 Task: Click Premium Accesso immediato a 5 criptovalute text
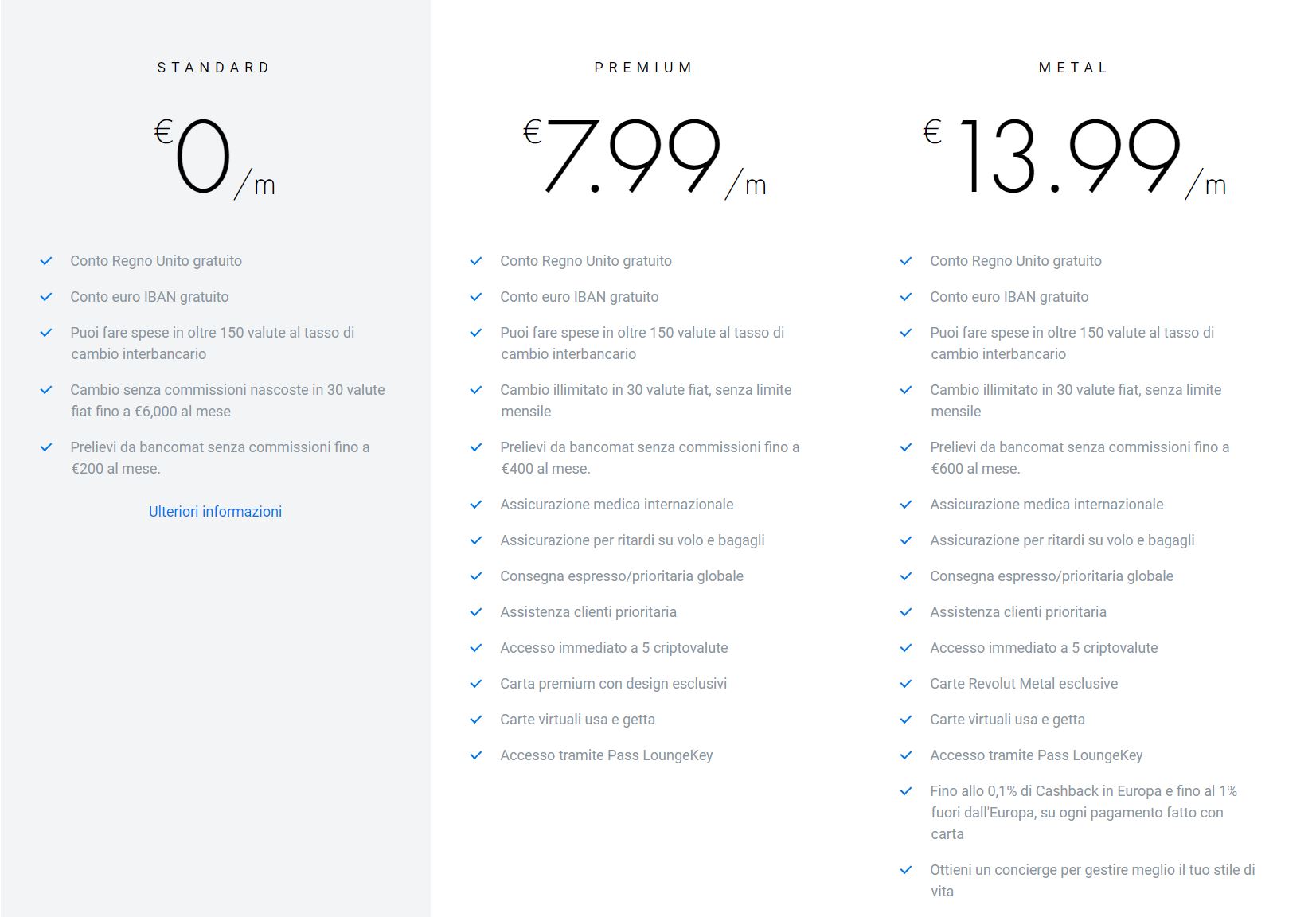click(614, 648)
